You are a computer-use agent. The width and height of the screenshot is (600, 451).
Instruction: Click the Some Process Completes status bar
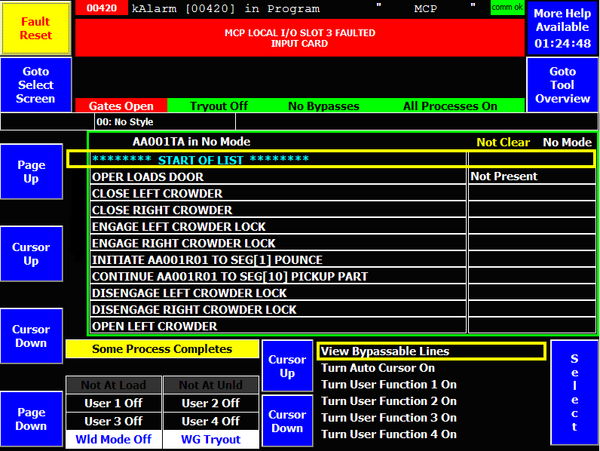click(162, 349)
